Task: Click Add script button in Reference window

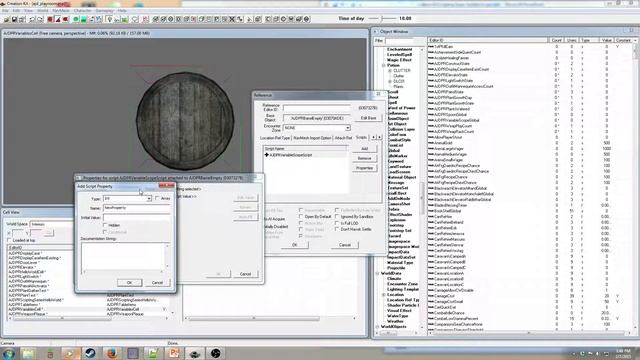Action: (x=364, y=149)
